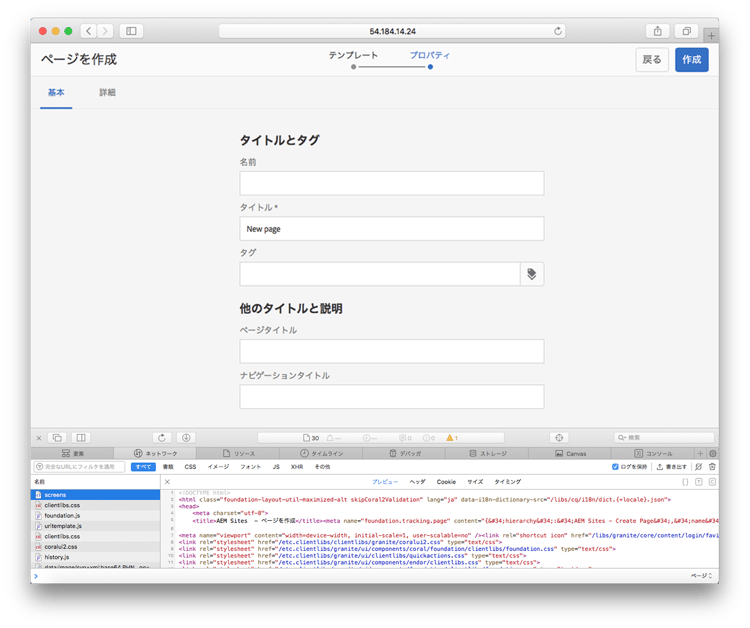Select the CSS network filter
Viewport: 750px width, 628px height.
[190, 467]
